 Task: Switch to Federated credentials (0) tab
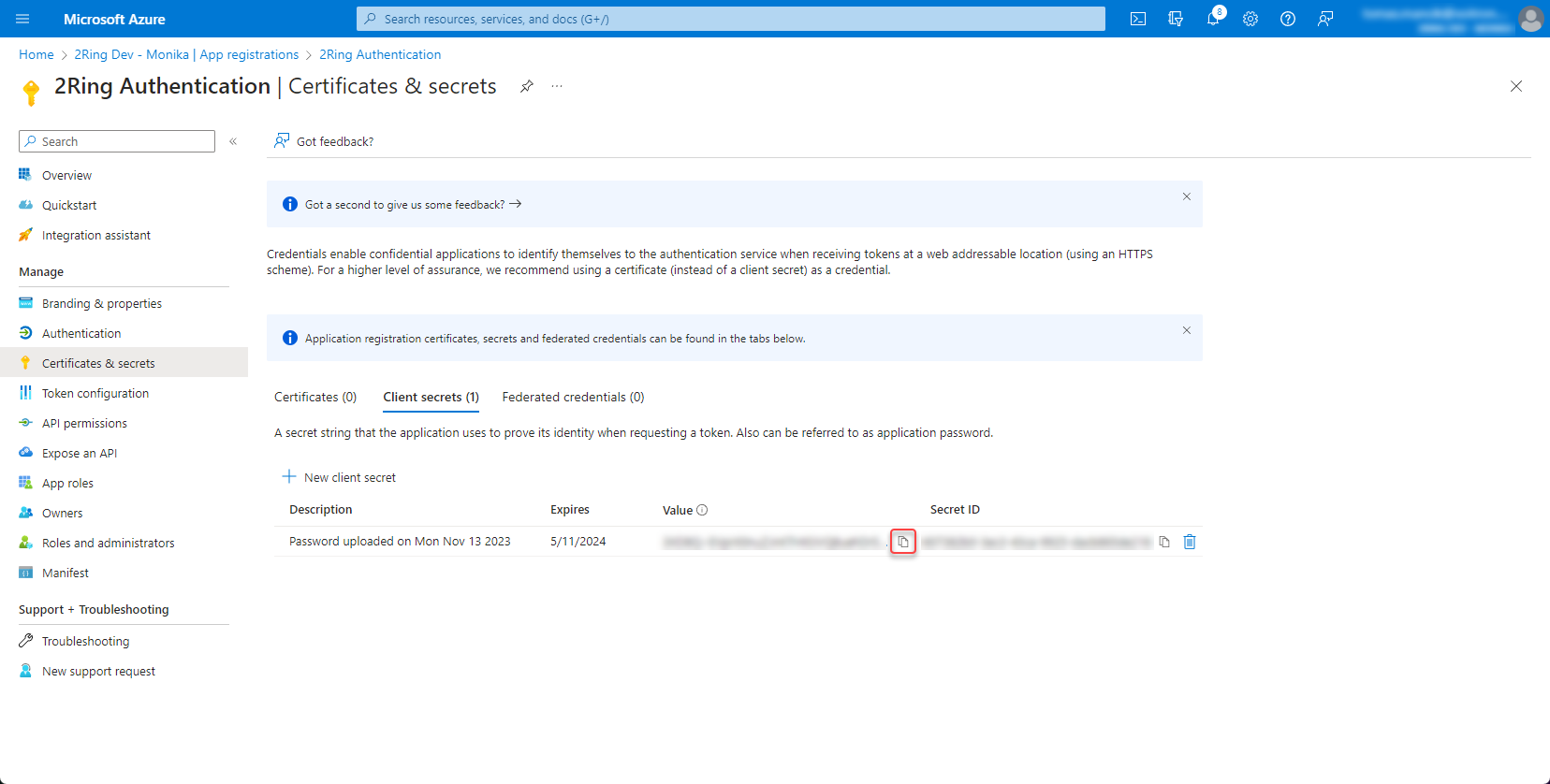point(573,397)
